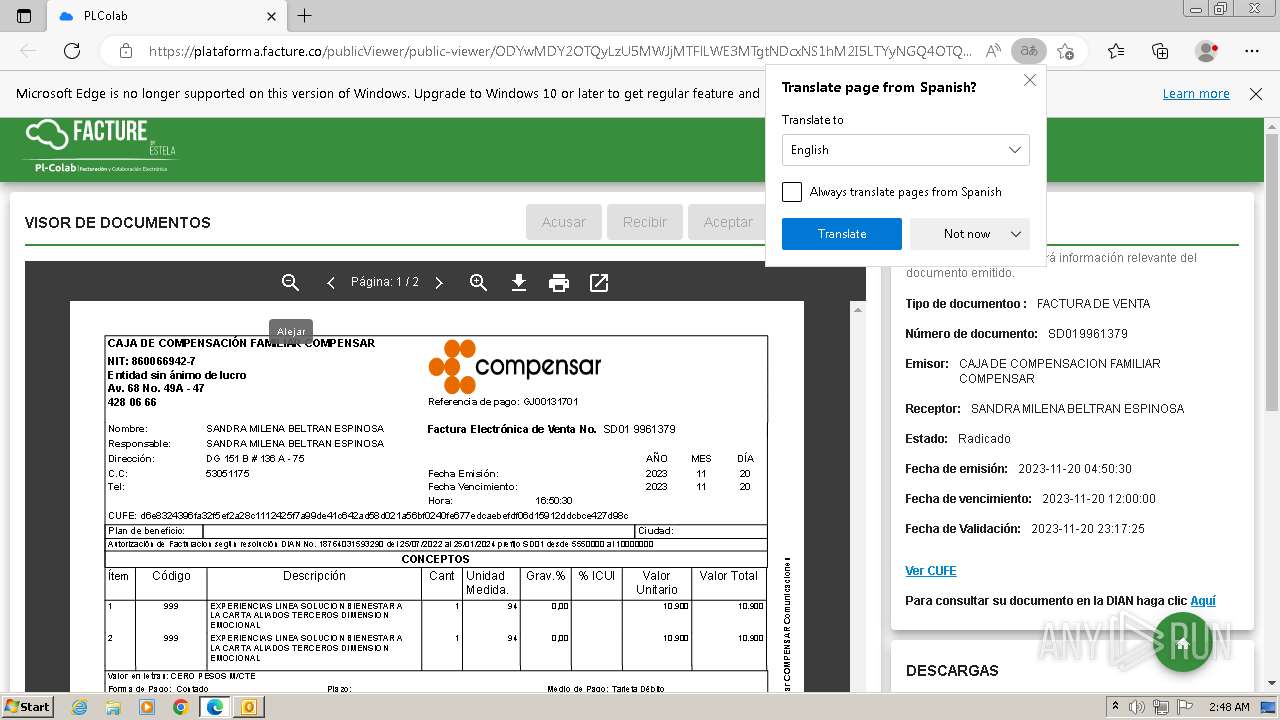
Task: Enable Always translate pages from Spanish
Action: click(792, 192)
